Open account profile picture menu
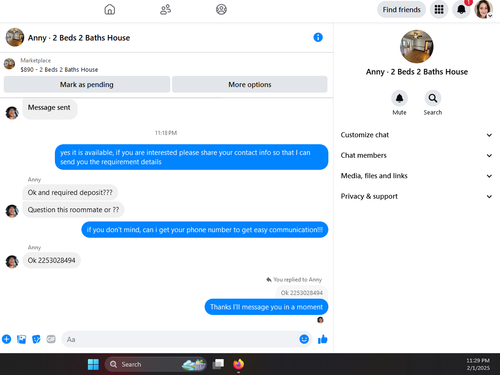Image resolution: width=500 pixels, height=375 pixels. (x=483, y=9)
